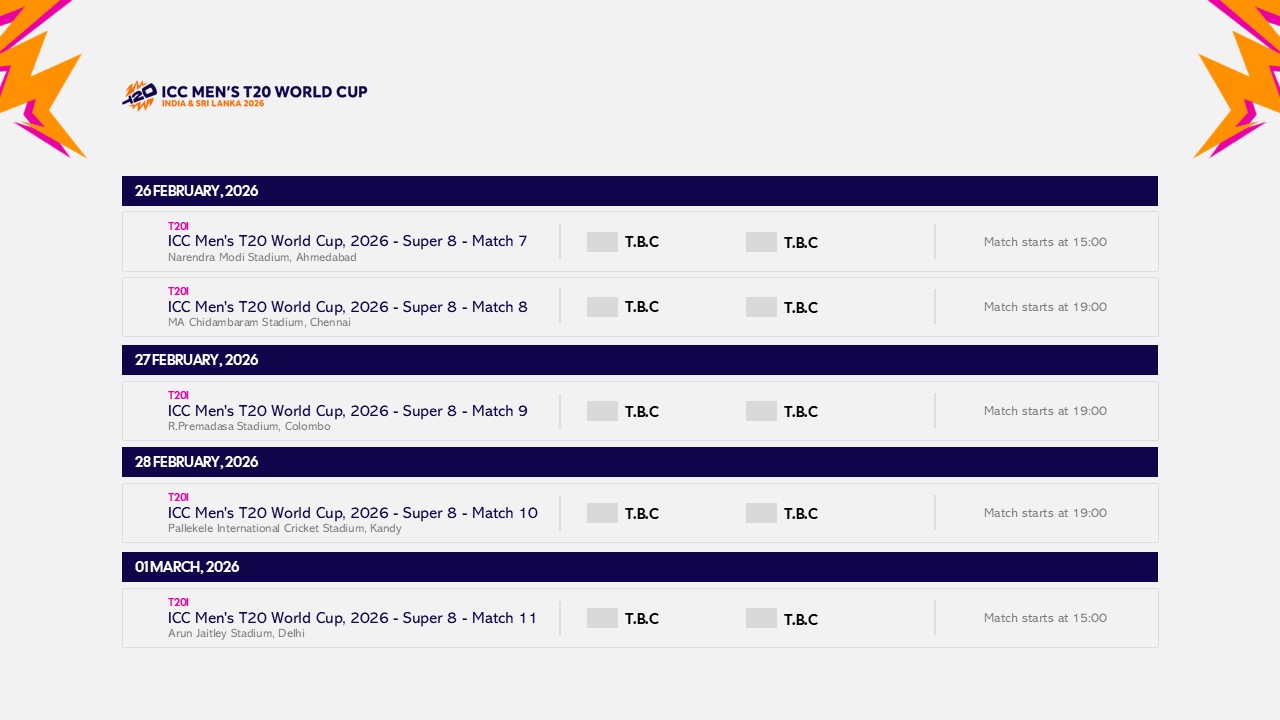Select the first team placeholder icon for Match 7

(x=601, y=242)
